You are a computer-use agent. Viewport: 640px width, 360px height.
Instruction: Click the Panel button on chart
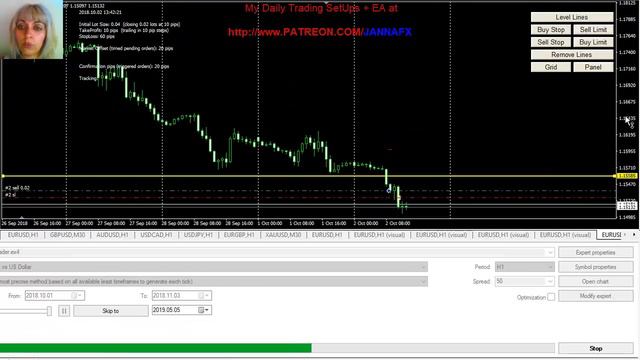point(593,67)
